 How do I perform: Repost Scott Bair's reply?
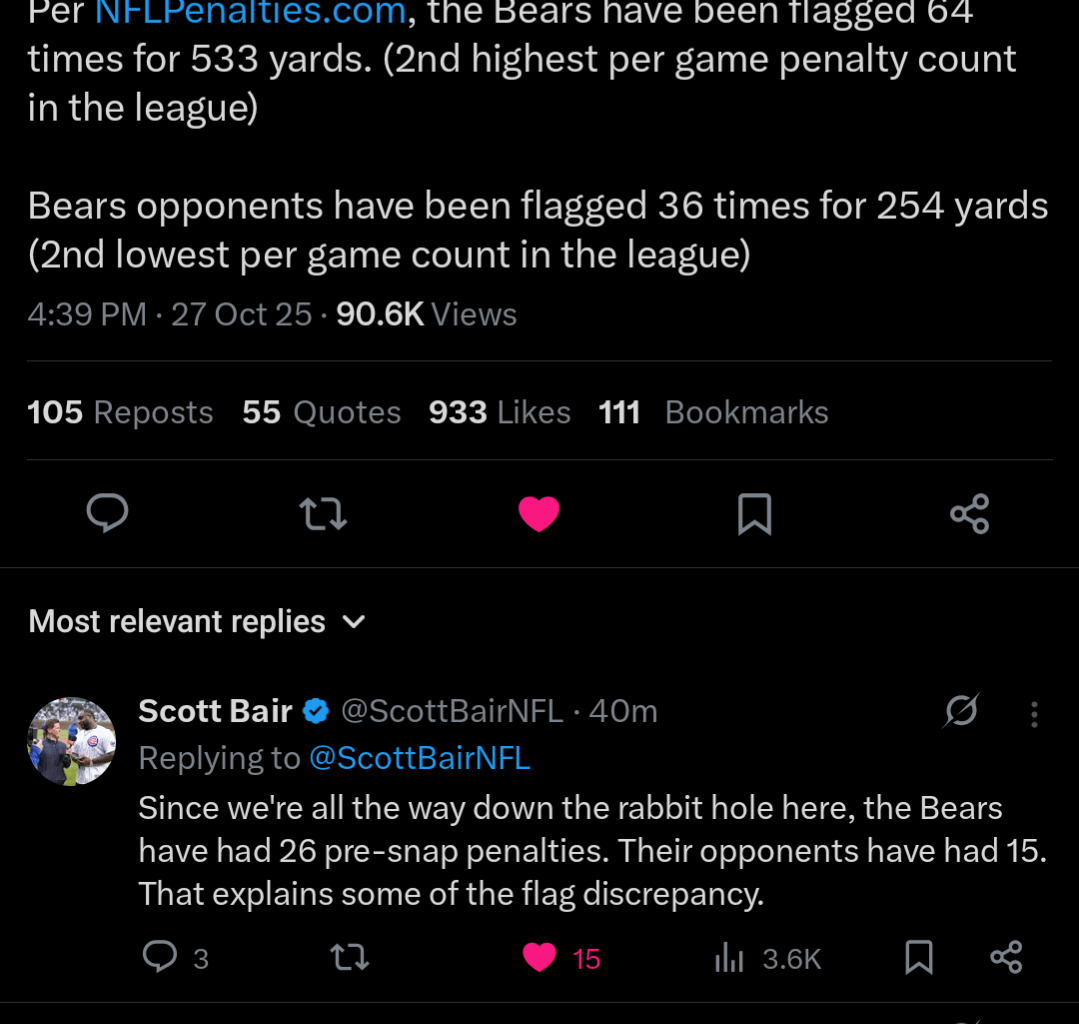pos(349,957)
